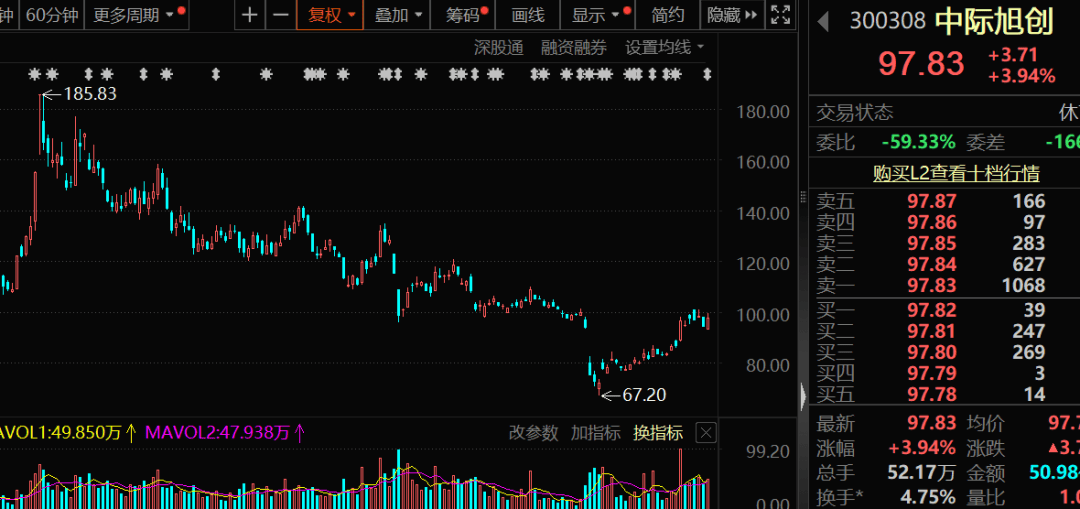Toggle 简约 display mode
Screen dimensions: 1080x509
[667, 14]
